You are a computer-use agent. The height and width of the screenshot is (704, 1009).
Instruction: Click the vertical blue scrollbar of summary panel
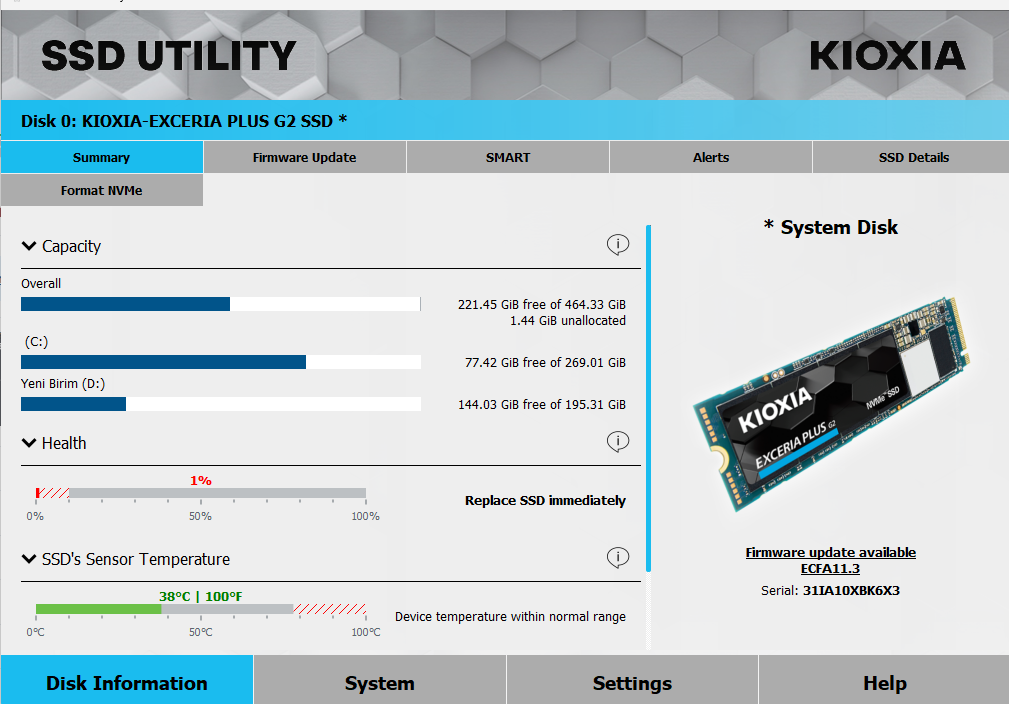[x=648, y=398]
